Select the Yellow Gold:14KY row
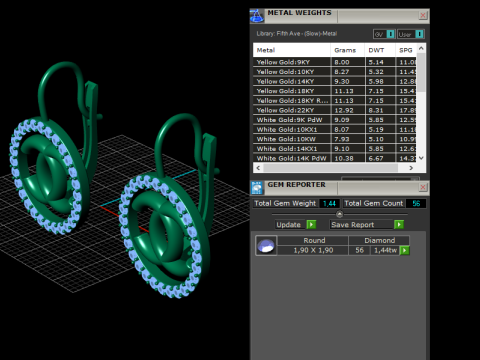This screenshot has width=480, height=360. coord(335,81)
